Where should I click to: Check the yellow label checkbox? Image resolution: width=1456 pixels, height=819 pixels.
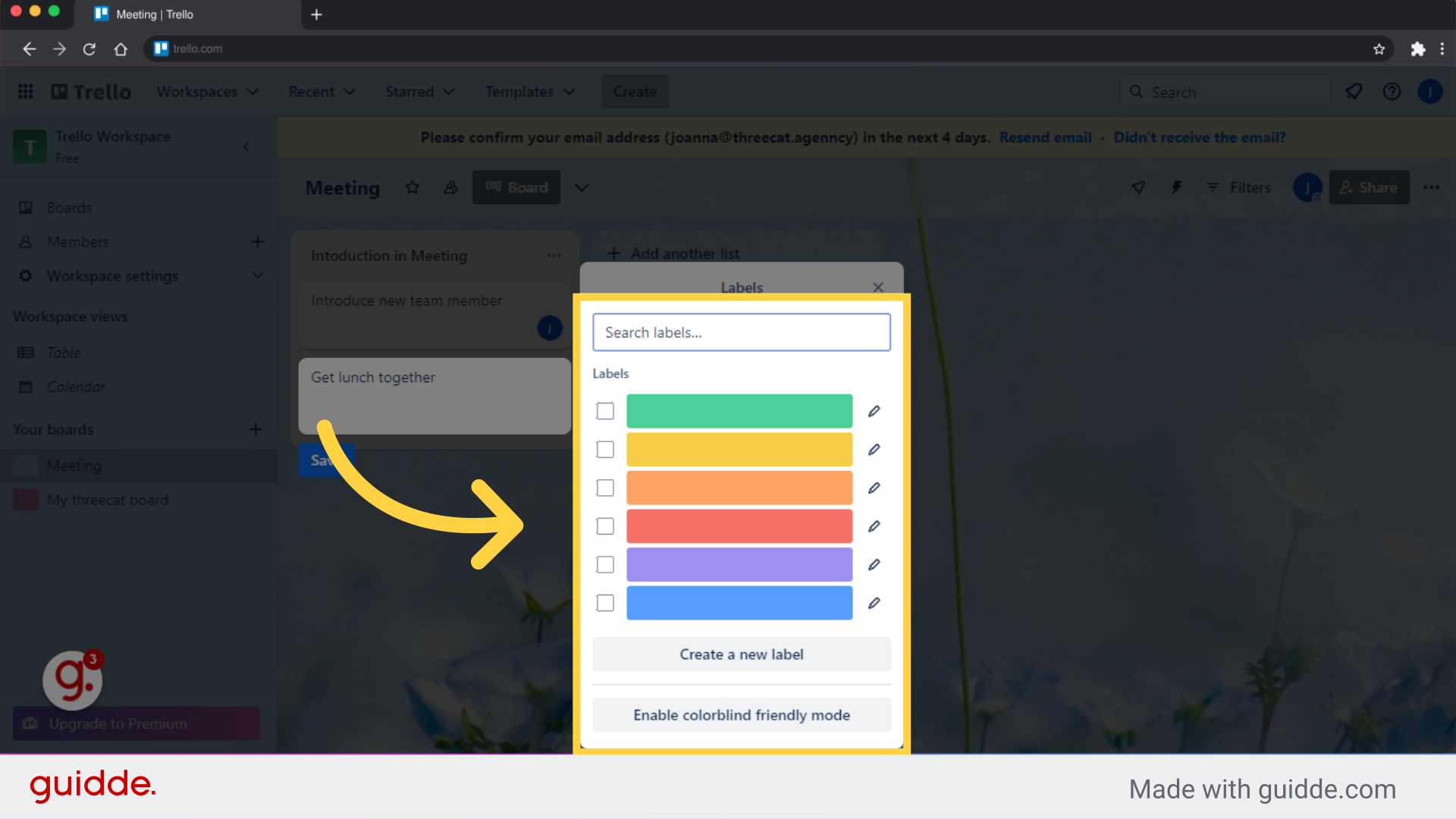pyautogui.click(x=604, y=449)
